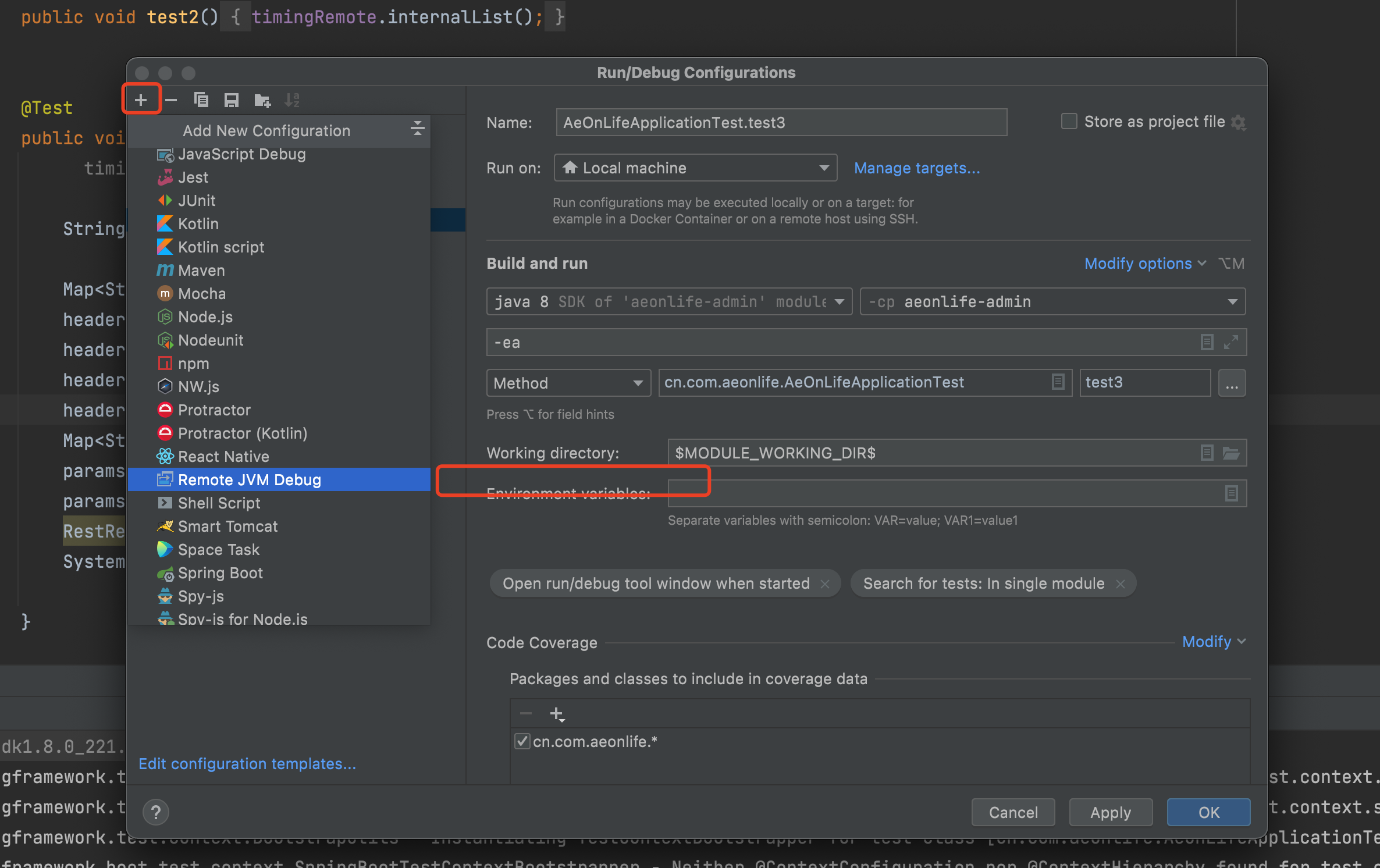The image size is (1380, 868).
Task: Select React Native configuration type
Action: click(279, 457)
